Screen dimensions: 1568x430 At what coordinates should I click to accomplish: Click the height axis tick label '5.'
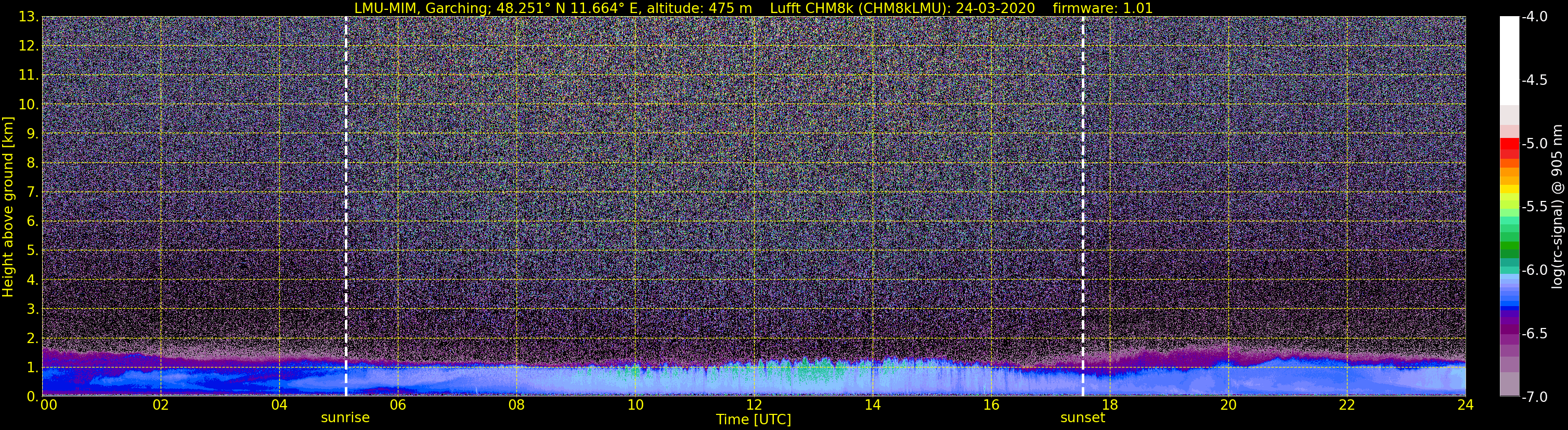pyautogui.click(x=33, y=250)
